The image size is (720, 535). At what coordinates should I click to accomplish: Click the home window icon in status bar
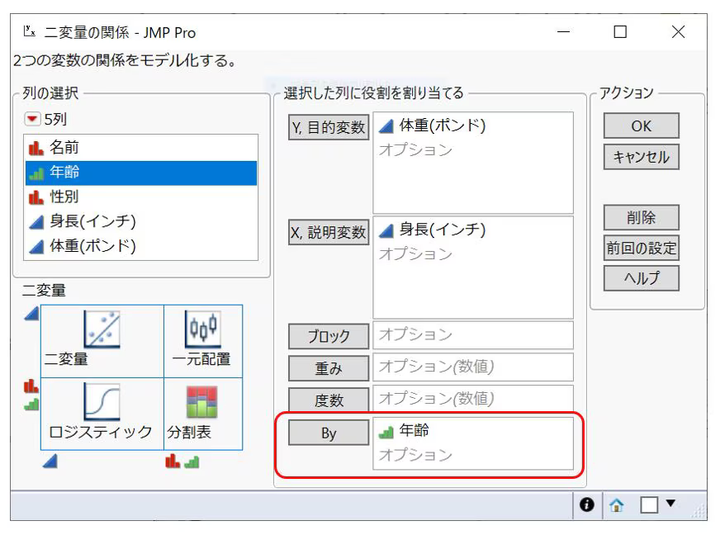tap(617, 506)
